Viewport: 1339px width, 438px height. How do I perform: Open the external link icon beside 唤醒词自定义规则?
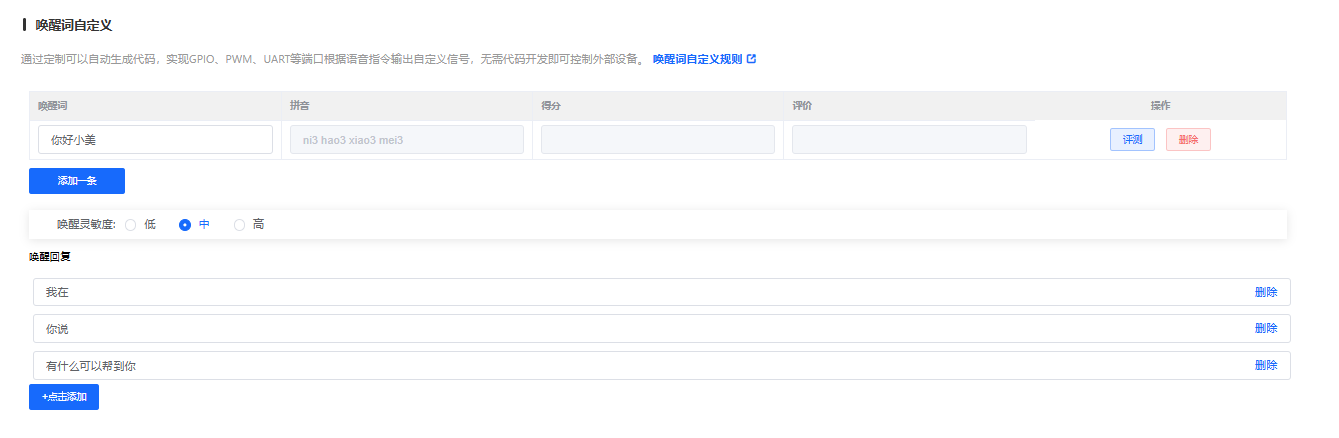click(751, 59)
